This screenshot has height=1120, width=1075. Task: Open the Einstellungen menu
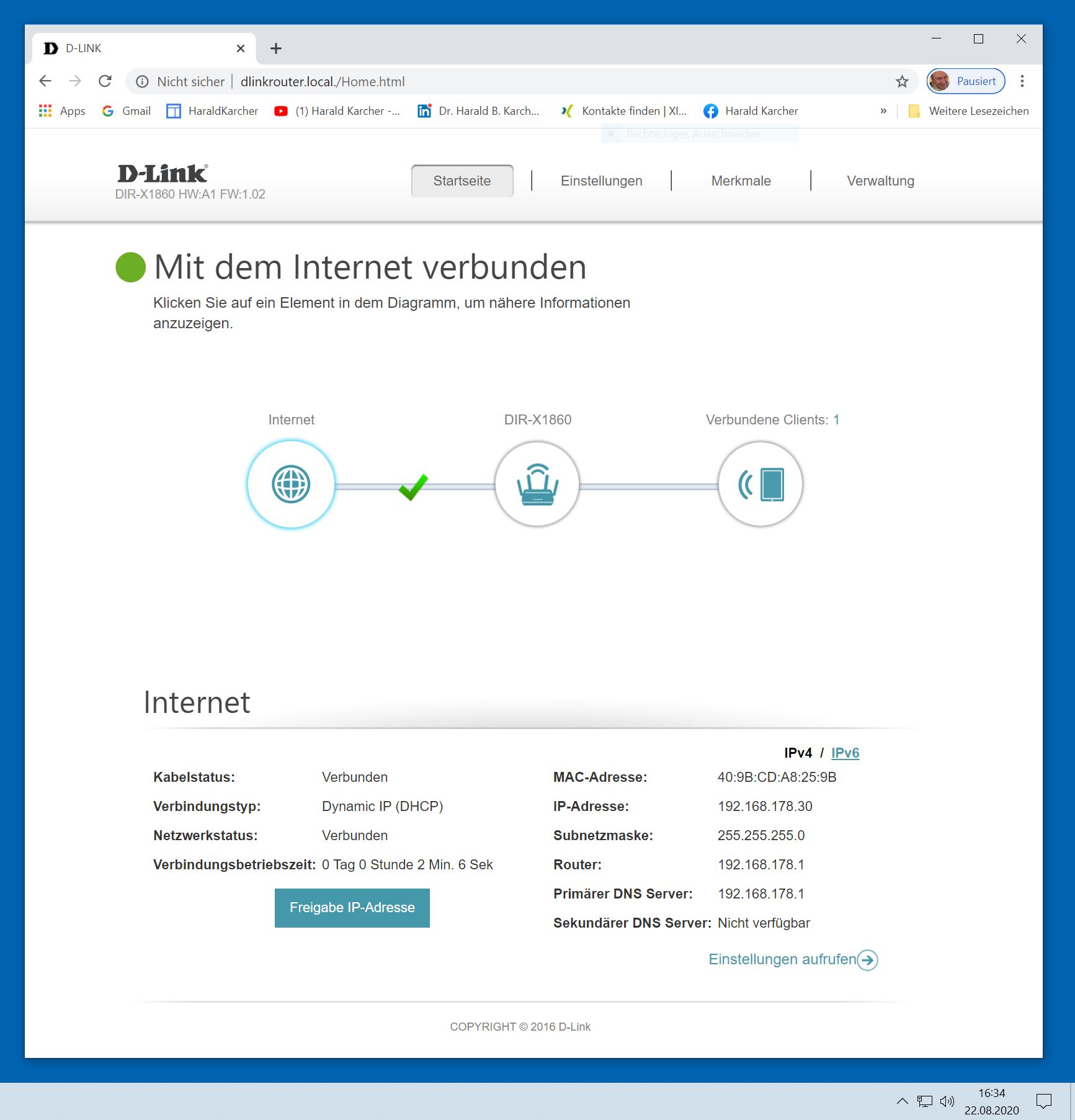click(602, 181)
